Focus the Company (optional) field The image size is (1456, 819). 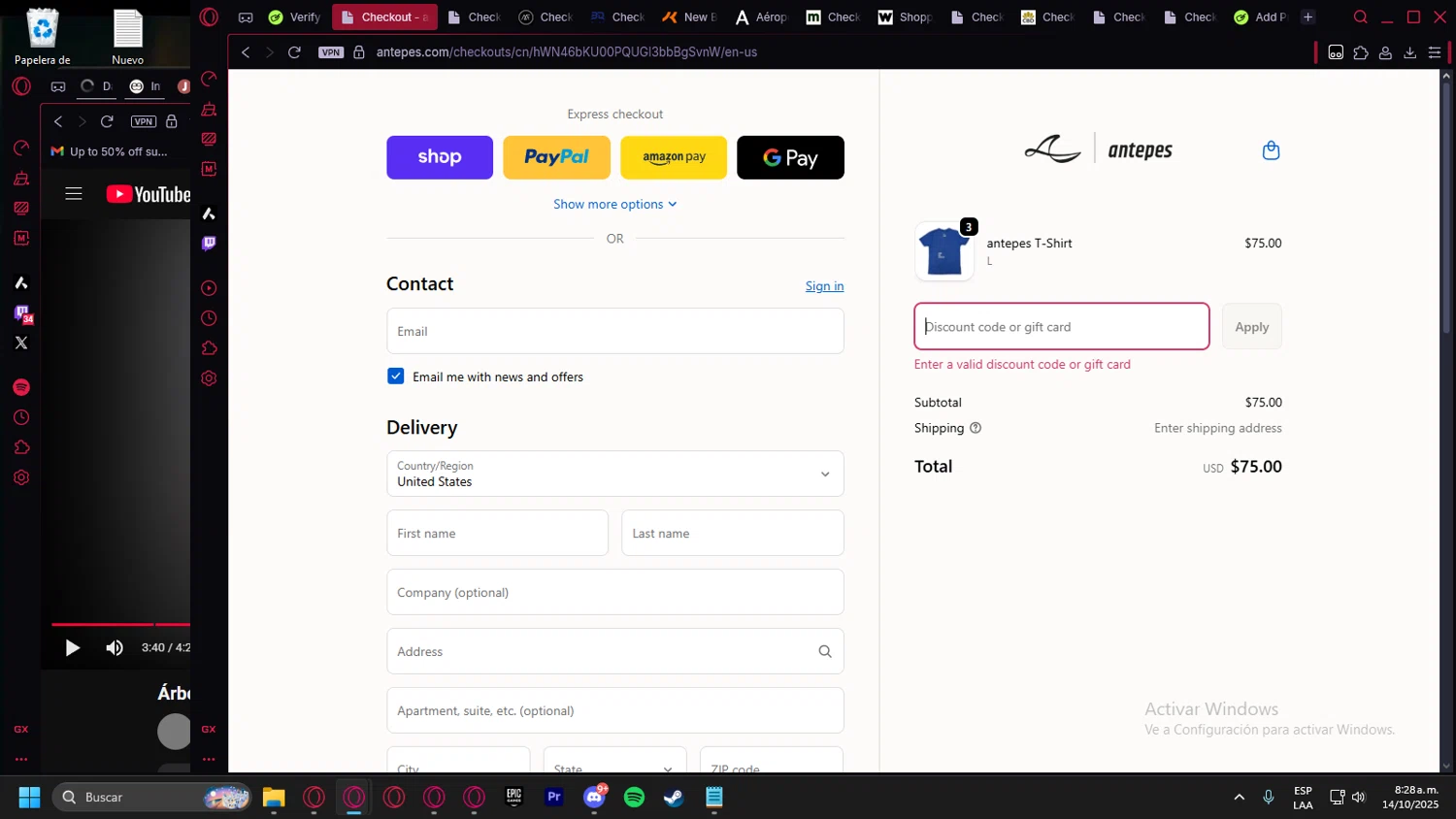(x=615, y=592)
